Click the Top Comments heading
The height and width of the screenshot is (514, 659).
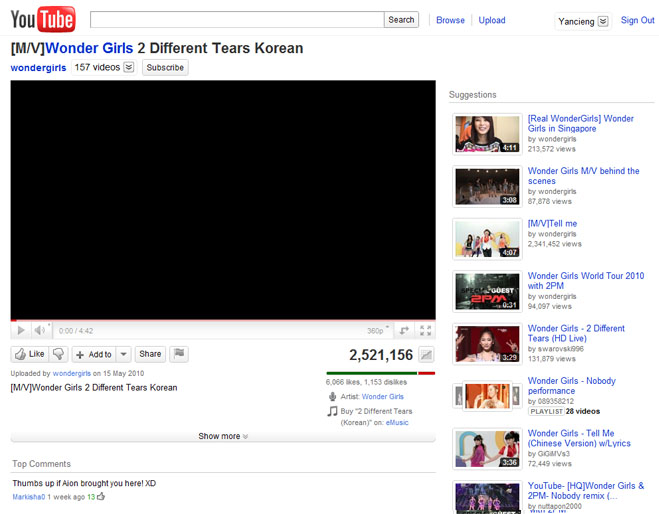tap(41, 464)
